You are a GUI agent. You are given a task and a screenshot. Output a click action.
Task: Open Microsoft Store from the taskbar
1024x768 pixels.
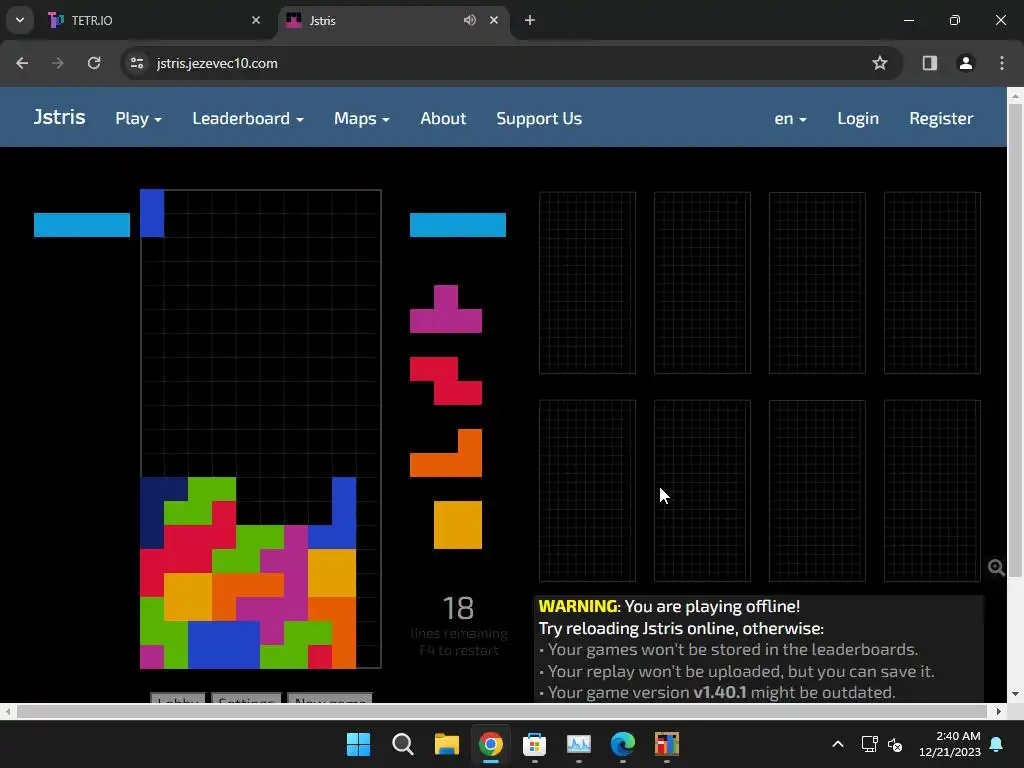pos(534,744)
